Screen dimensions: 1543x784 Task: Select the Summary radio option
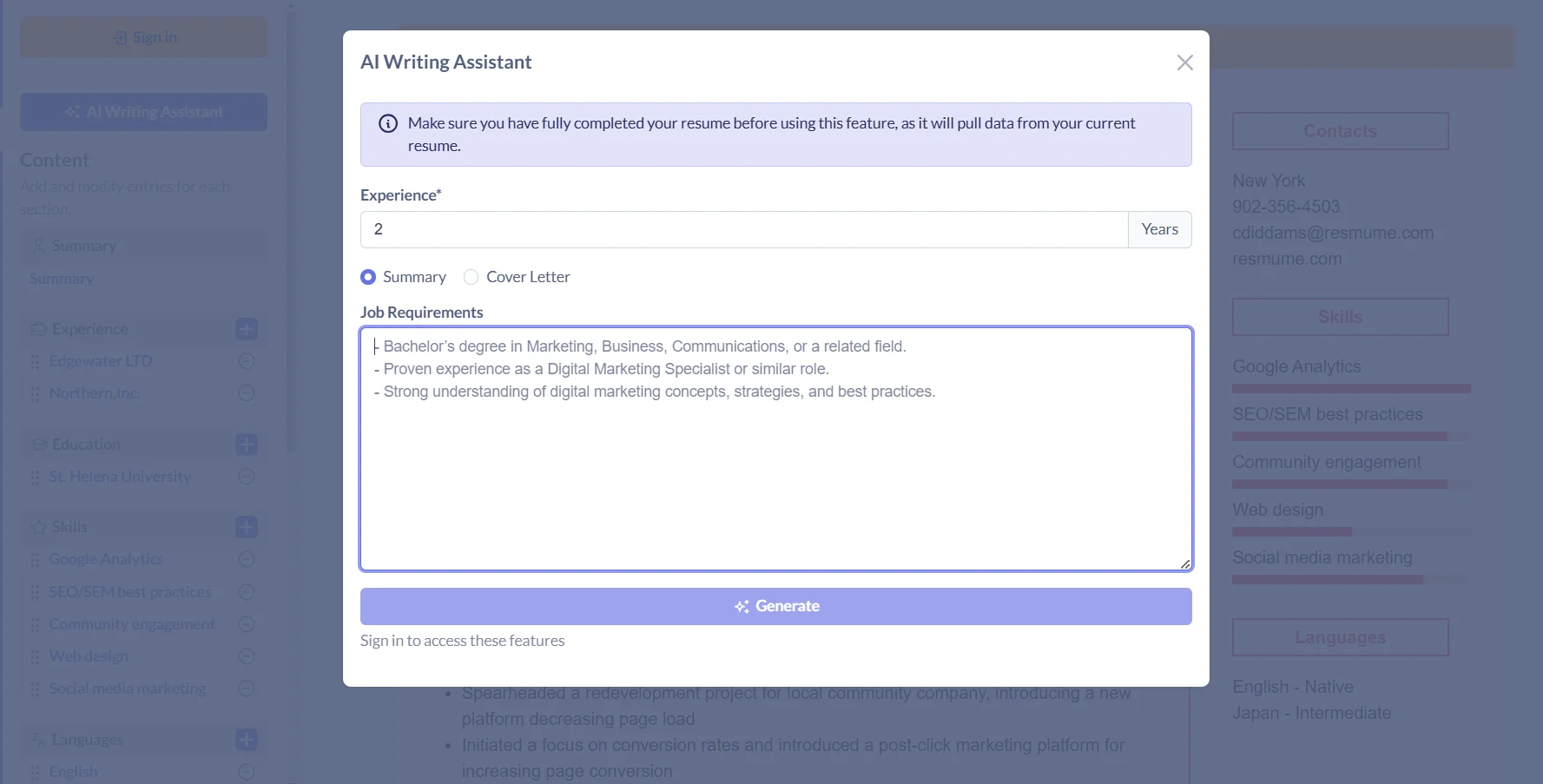(368, 277)
